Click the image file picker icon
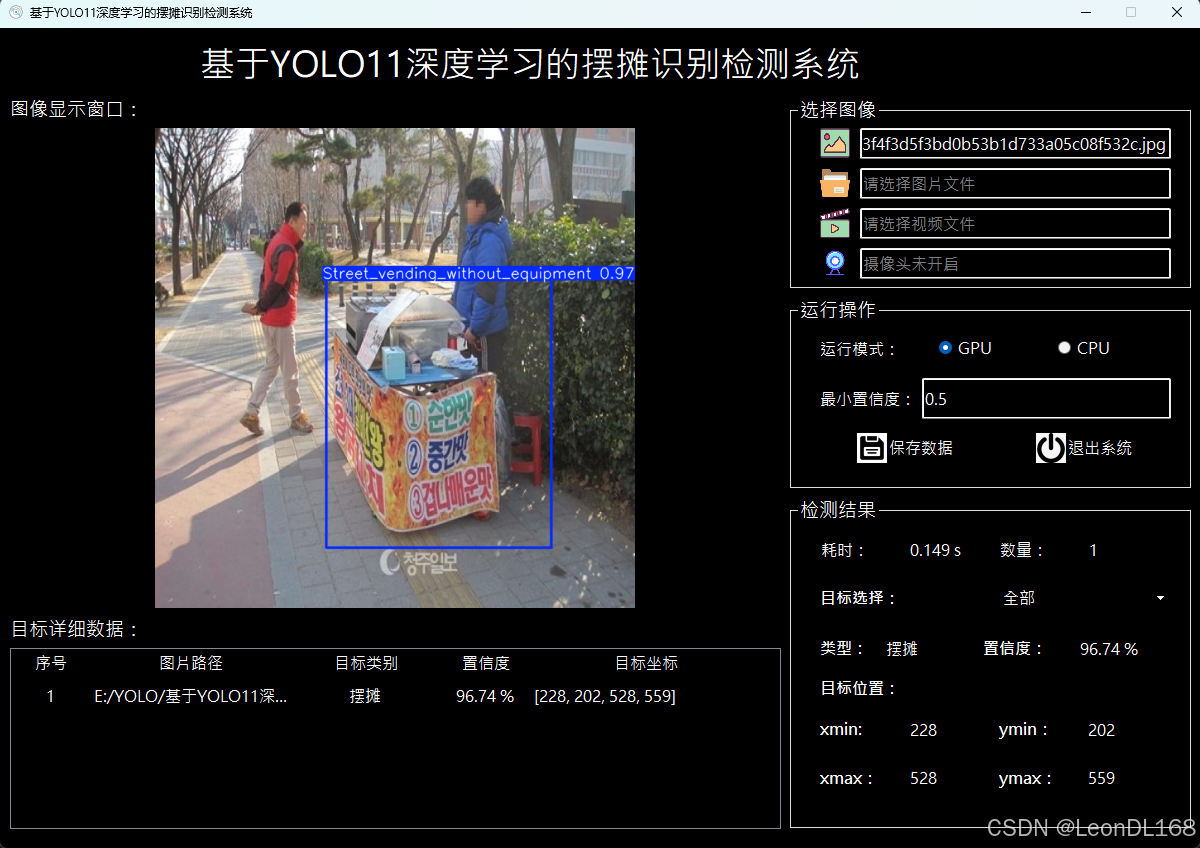1200x848 pixels. [835, 143]
